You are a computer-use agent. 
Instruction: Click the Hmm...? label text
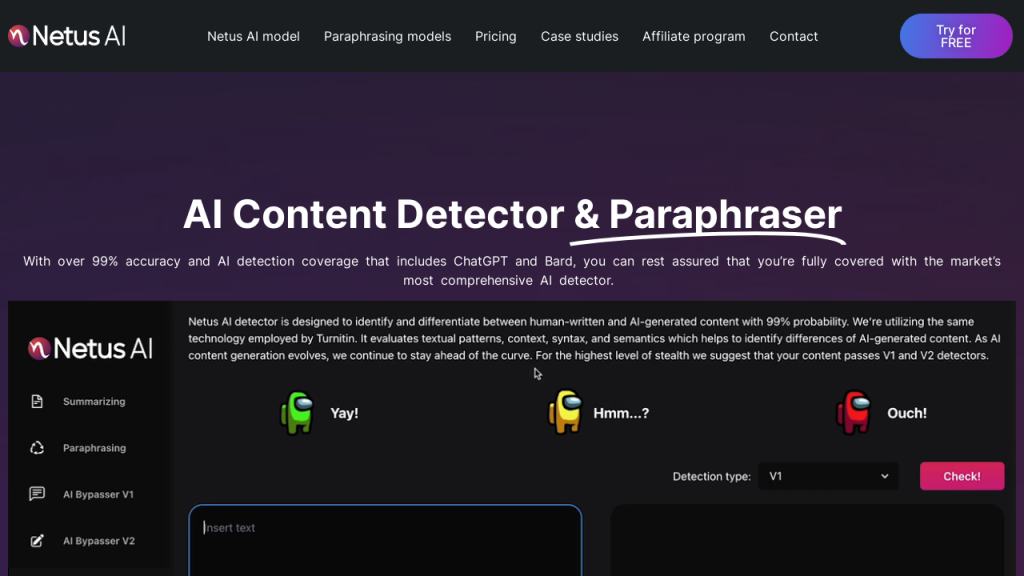[x=621, y=413]
